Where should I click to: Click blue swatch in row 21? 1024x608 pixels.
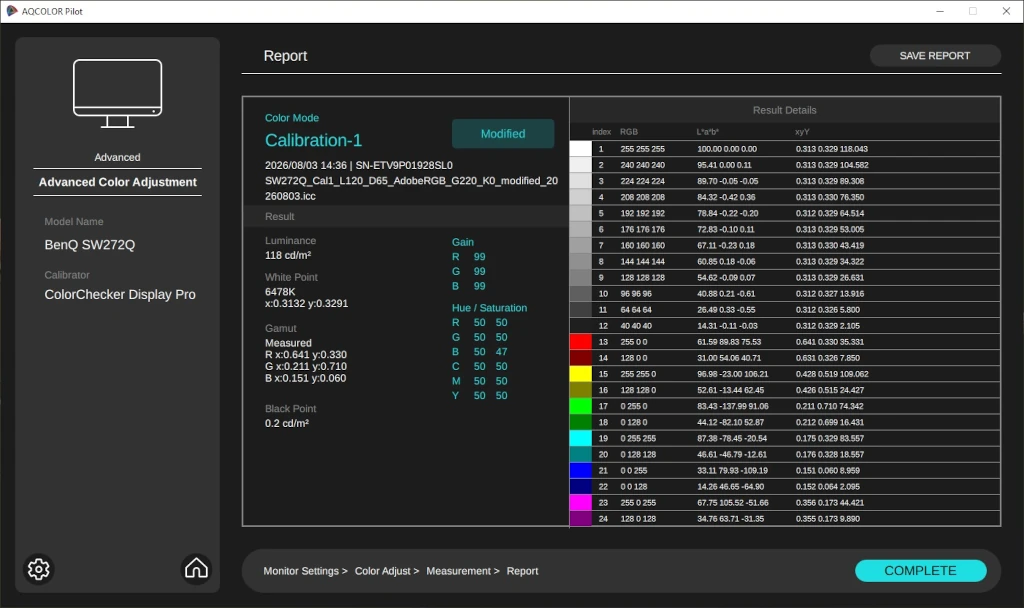pyautogui.click(x=581, y=470)
